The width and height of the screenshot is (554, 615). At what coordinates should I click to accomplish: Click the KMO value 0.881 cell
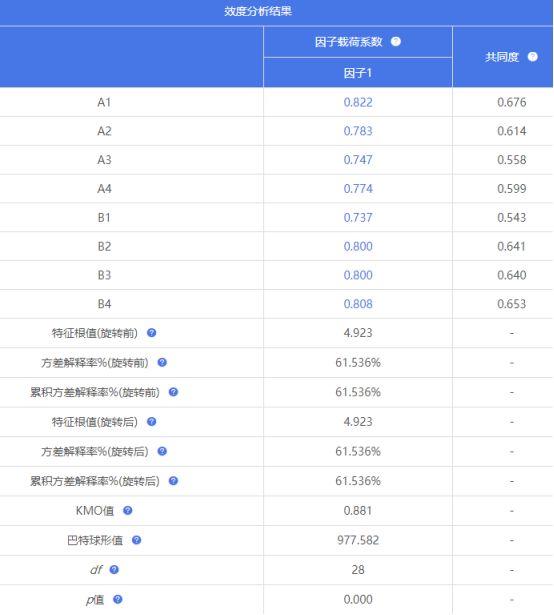[358, 511]
